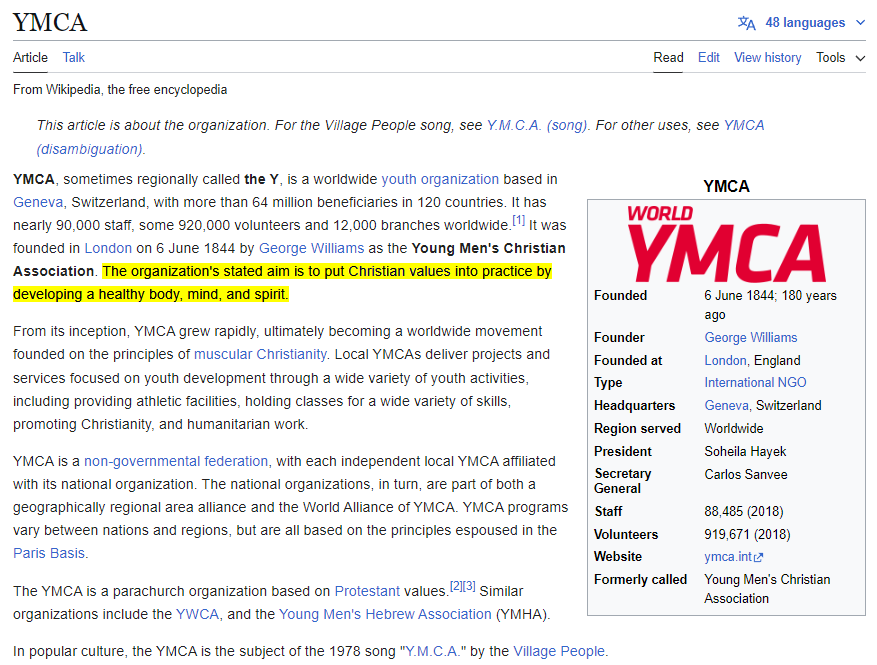Screen dimensions: 877x665
Task: Click the 'Worldwide' region served value
Action: 733,429
